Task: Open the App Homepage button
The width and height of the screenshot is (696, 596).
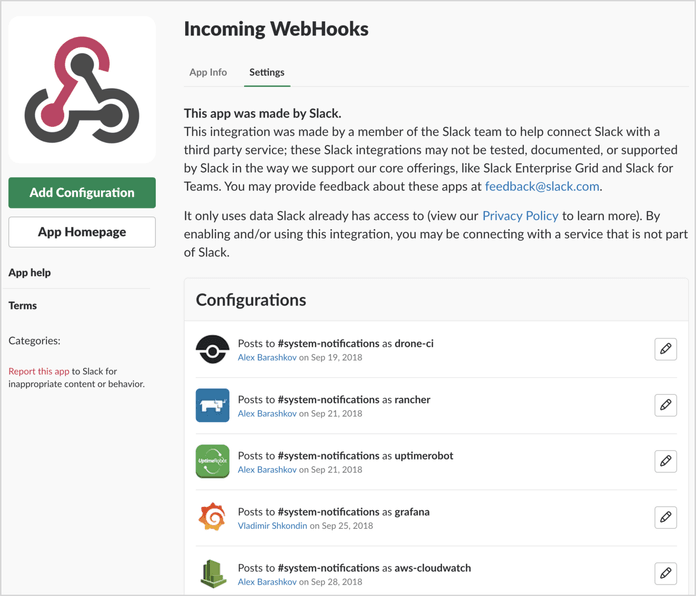Action: click(82, 232)
